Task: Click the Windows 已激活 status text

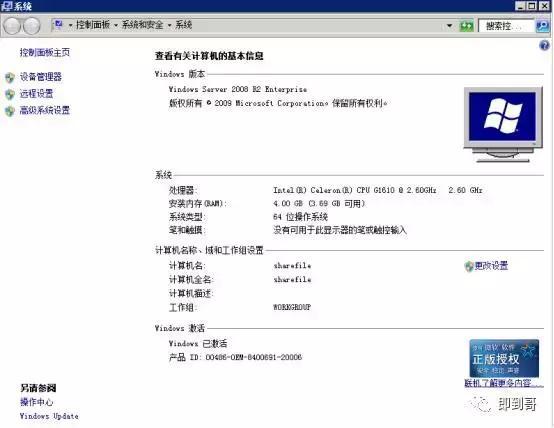Action: pyautogui.click(x=198, y=344)
